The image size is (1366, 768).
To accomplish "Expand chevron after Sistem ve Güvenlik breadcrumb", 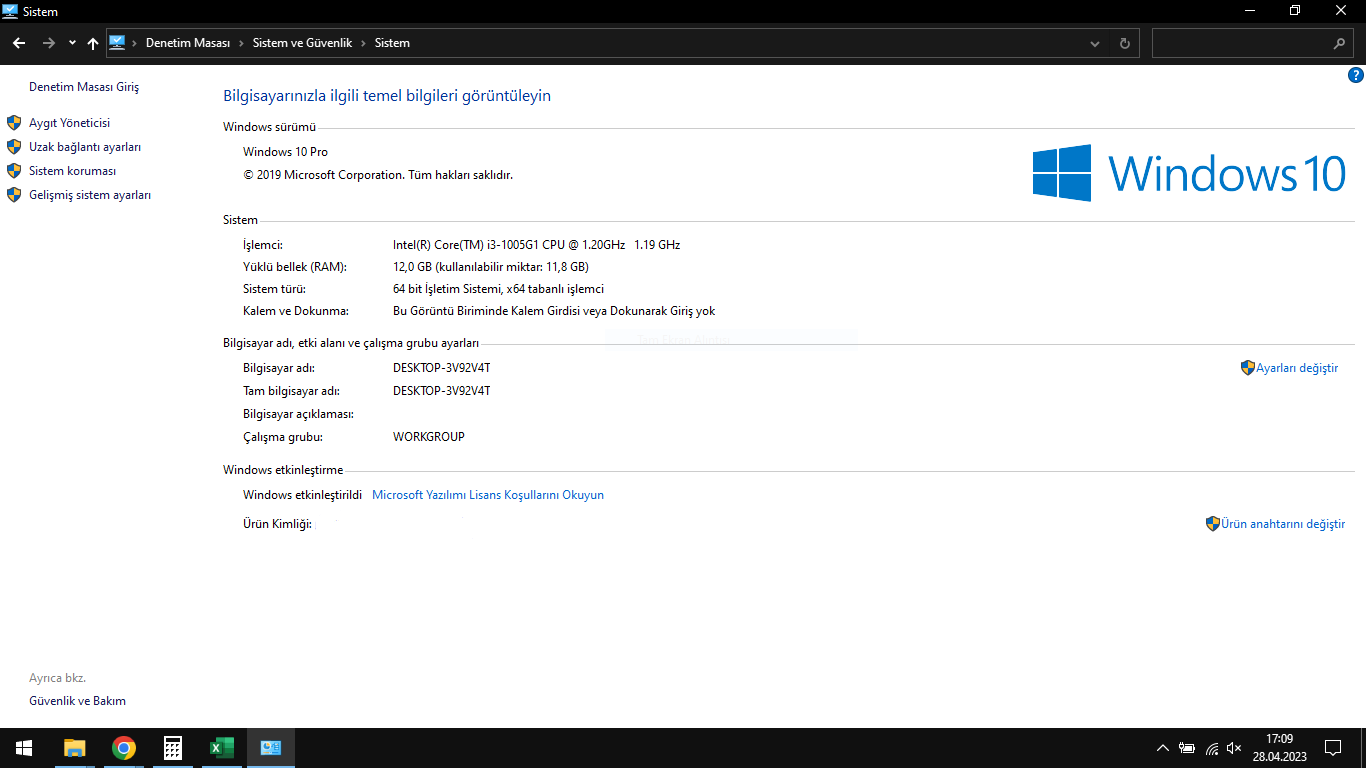I will (363, 43).
